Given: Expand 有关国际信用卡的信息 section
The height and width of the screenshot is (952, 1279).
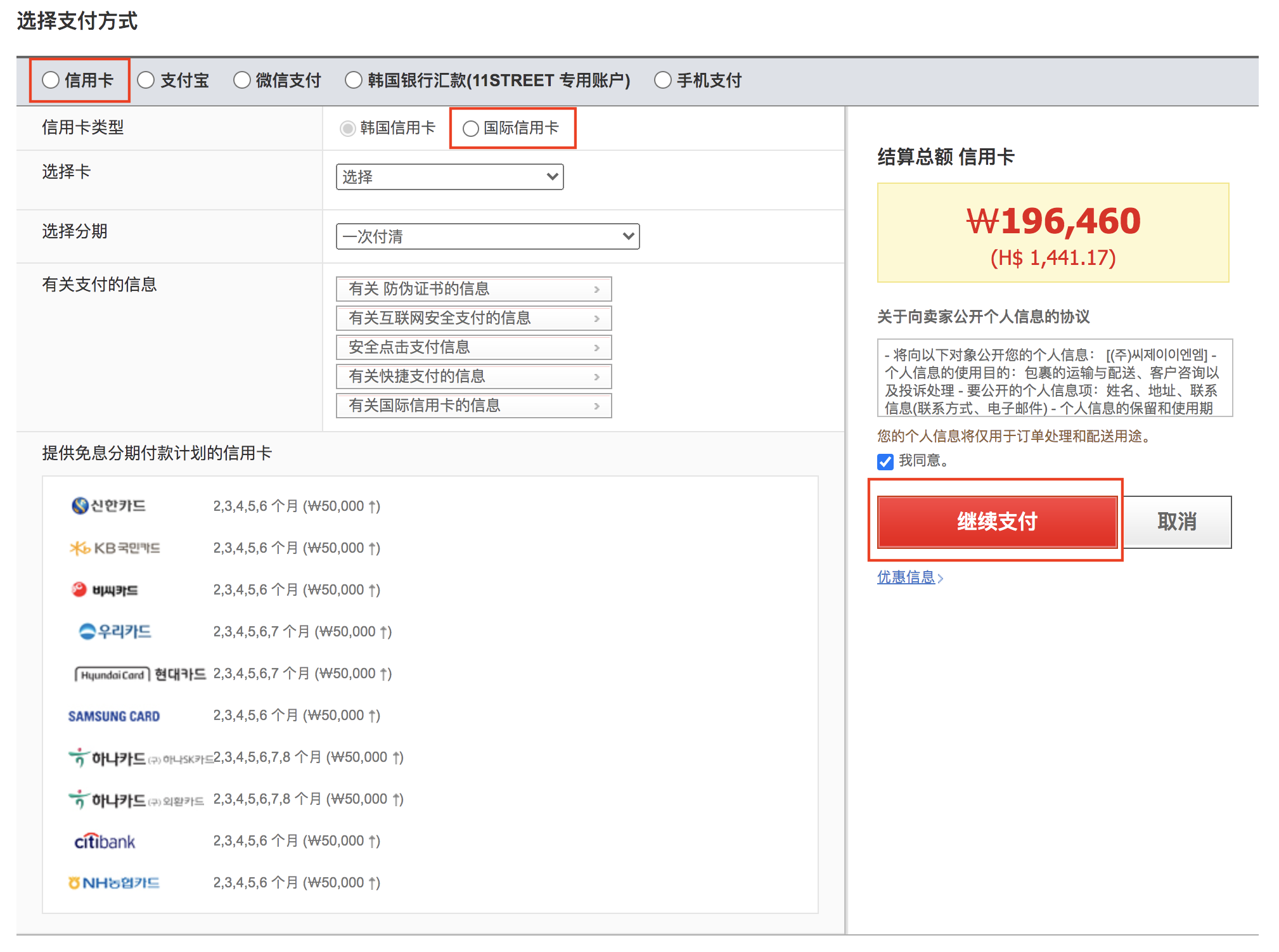Looking at the screenshot, I should [473, 406].
